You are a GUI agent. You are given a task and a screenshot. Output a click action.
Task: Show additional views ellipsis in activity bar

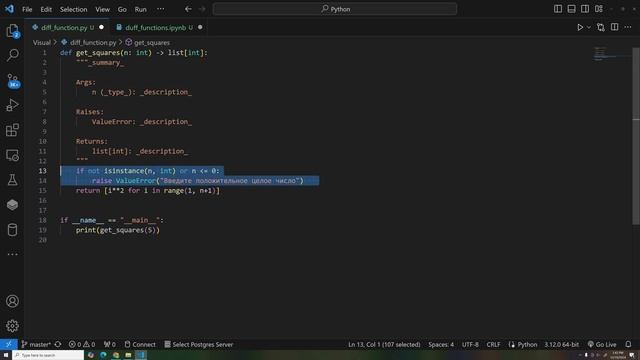coord(12,254)
